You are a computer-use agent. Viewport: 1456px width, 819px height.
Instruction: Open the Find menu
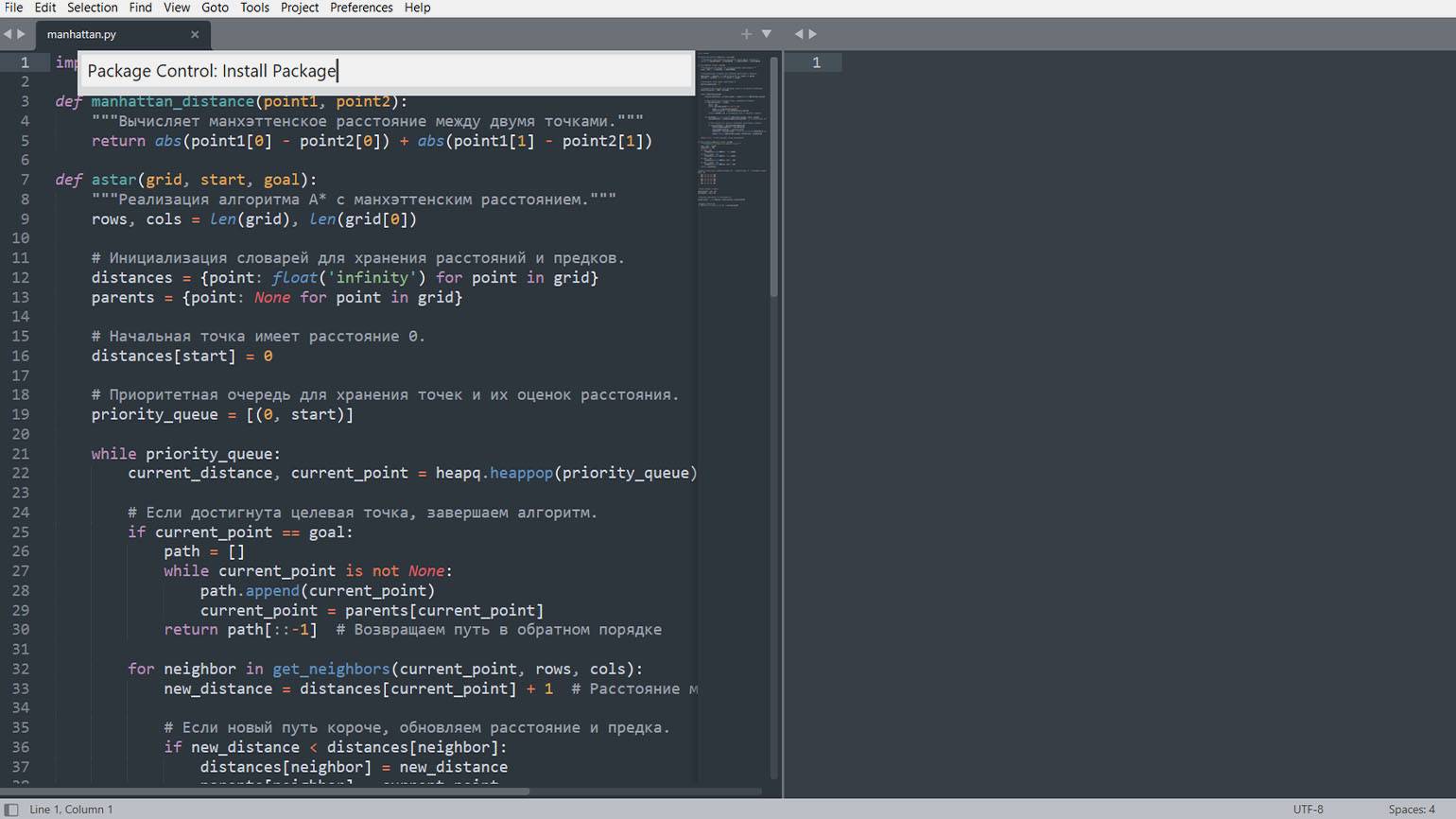coord(141,8)
